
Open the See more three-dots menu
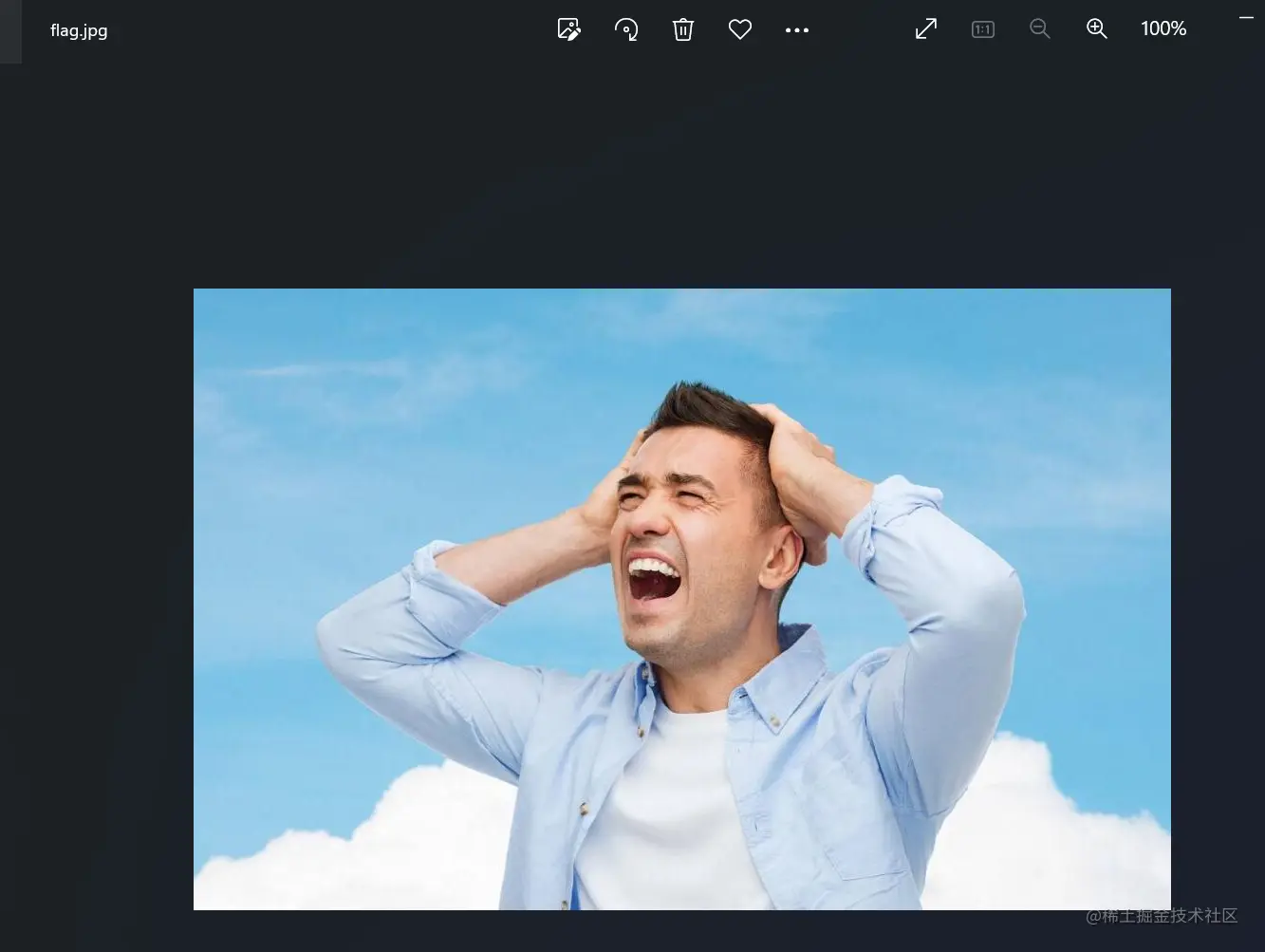coord(797,30)
